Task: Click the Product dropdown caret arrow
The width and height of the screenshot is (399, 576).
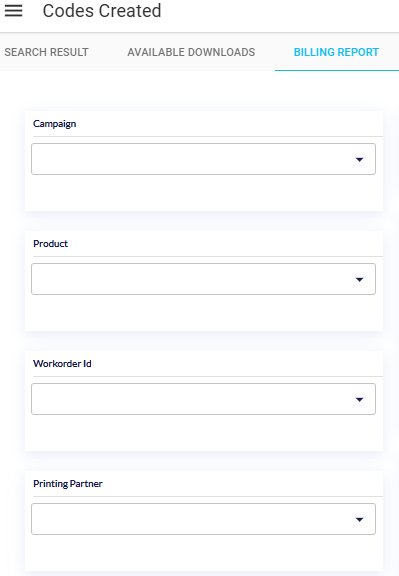Action: tap(359, 280)
